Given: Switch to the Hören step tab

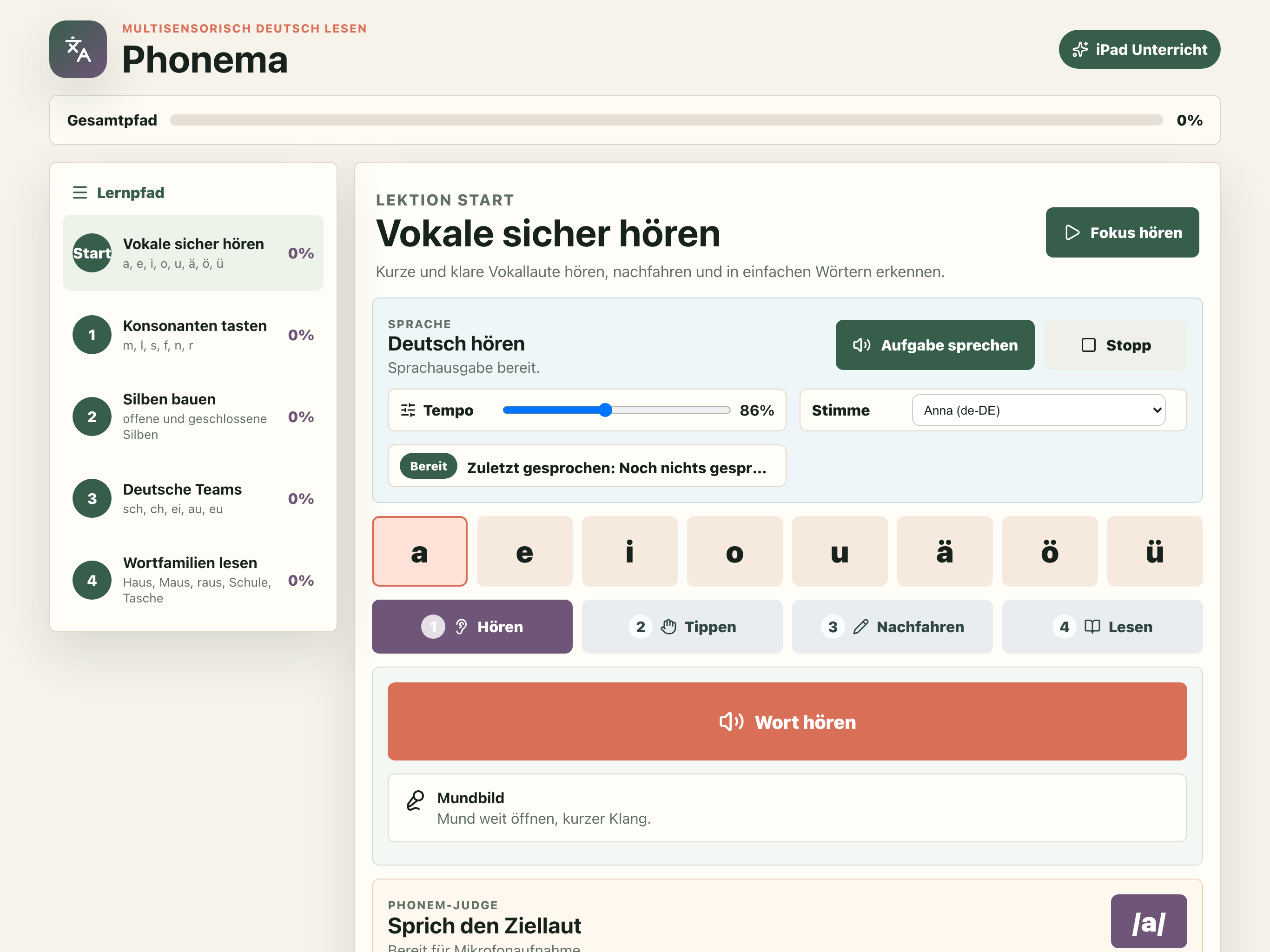Looking at the screenshot, I should [472, 627].
